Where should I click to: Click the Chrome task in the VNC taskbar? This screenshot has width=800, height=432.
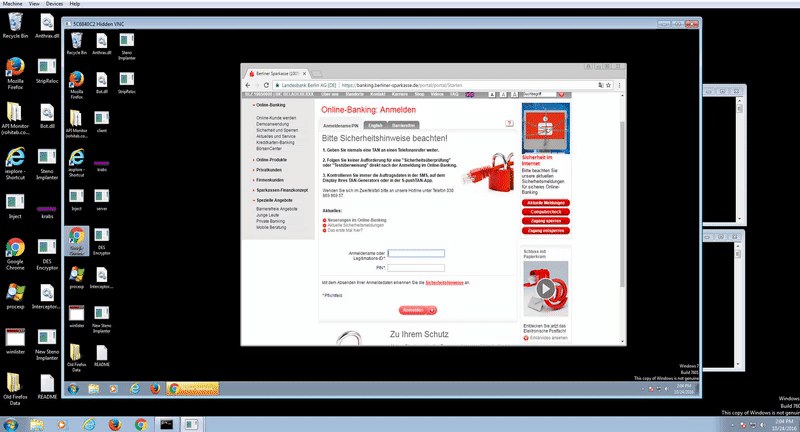[193, 389]
